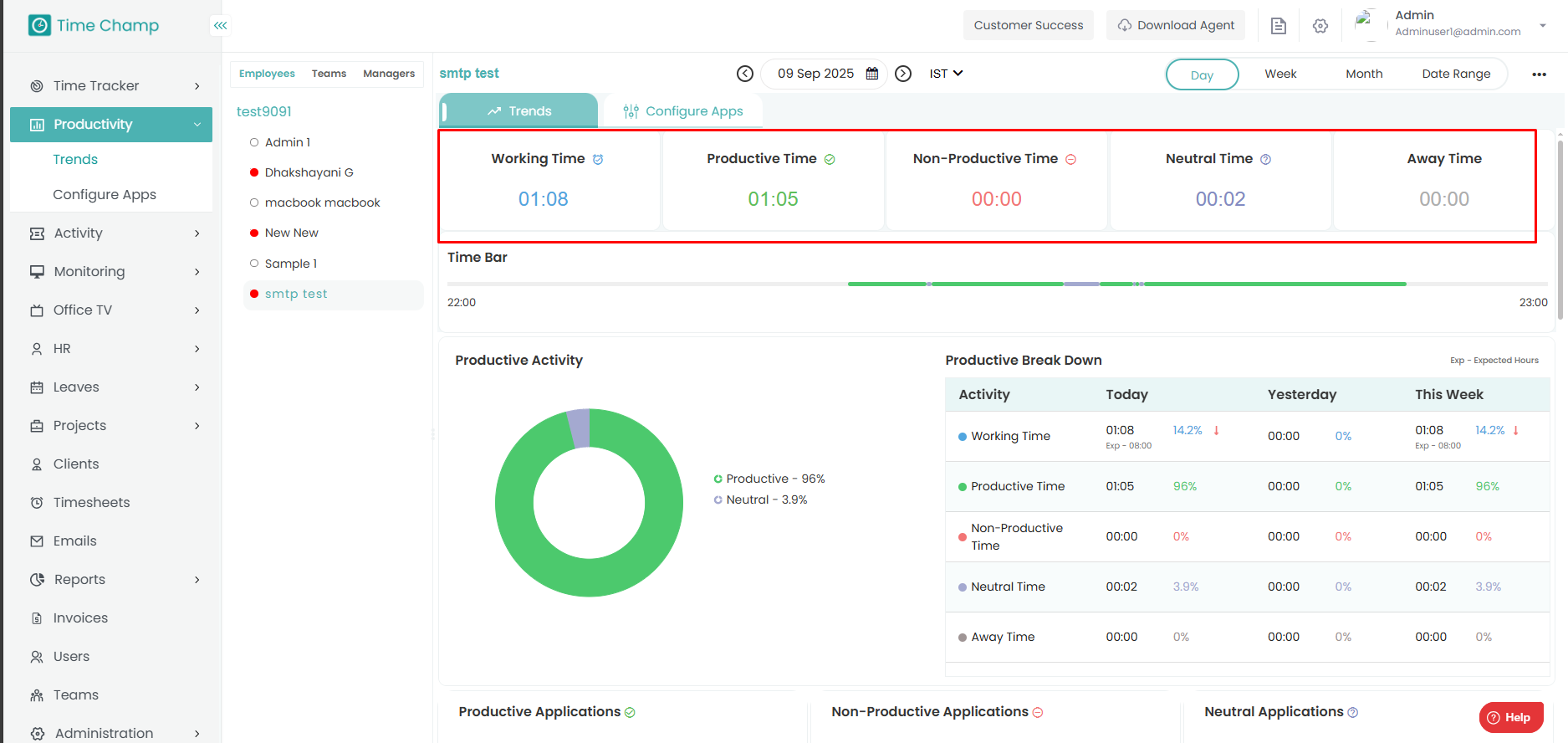This screenshot has height=743, width=1568.
Task: Open the document icon in header
Action: point(1279,26)
